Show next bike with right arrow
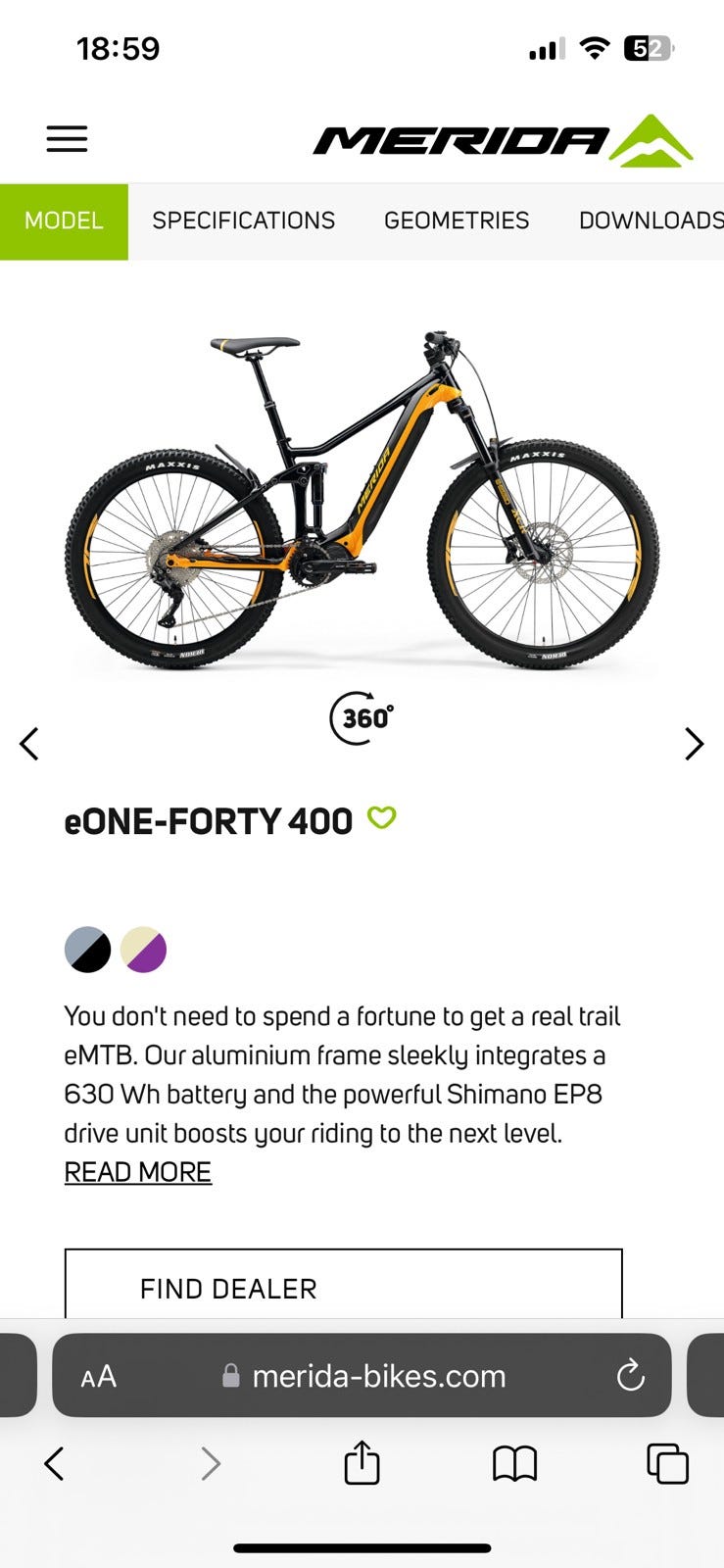The height and width of the screenshot is (1568, 724). click(694, 744)
